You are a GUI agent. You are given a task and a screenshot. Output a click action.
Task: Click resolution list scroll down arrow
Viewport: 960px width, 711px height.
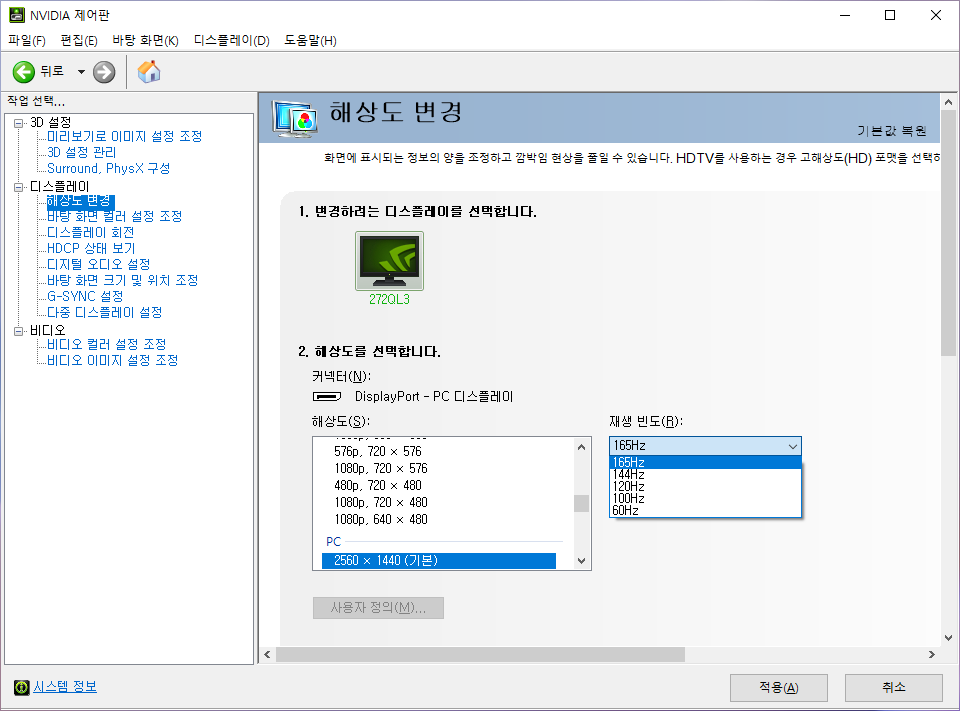(582, 560)
